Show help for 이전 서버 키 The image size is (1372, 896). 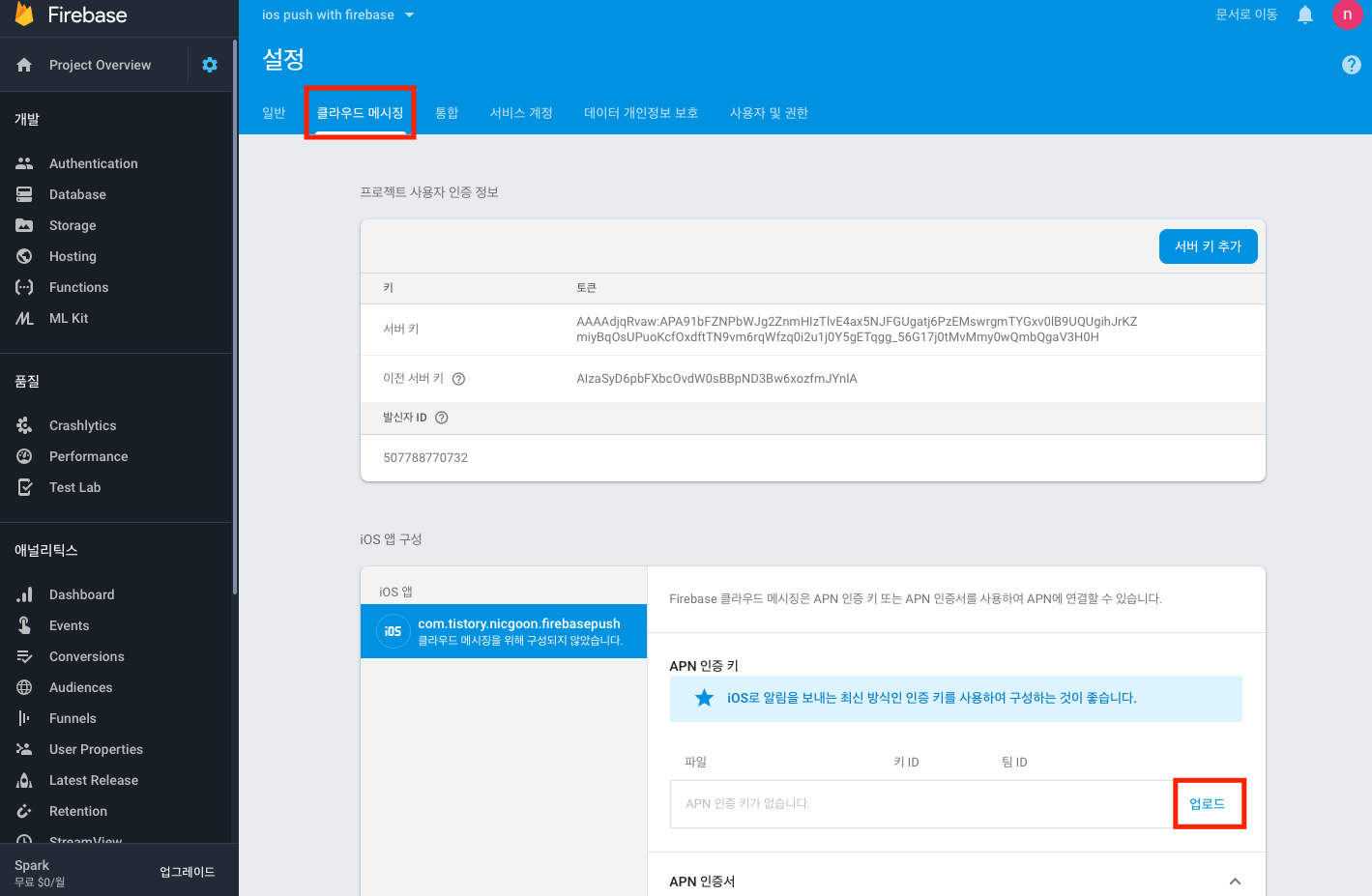pos(458,379)
